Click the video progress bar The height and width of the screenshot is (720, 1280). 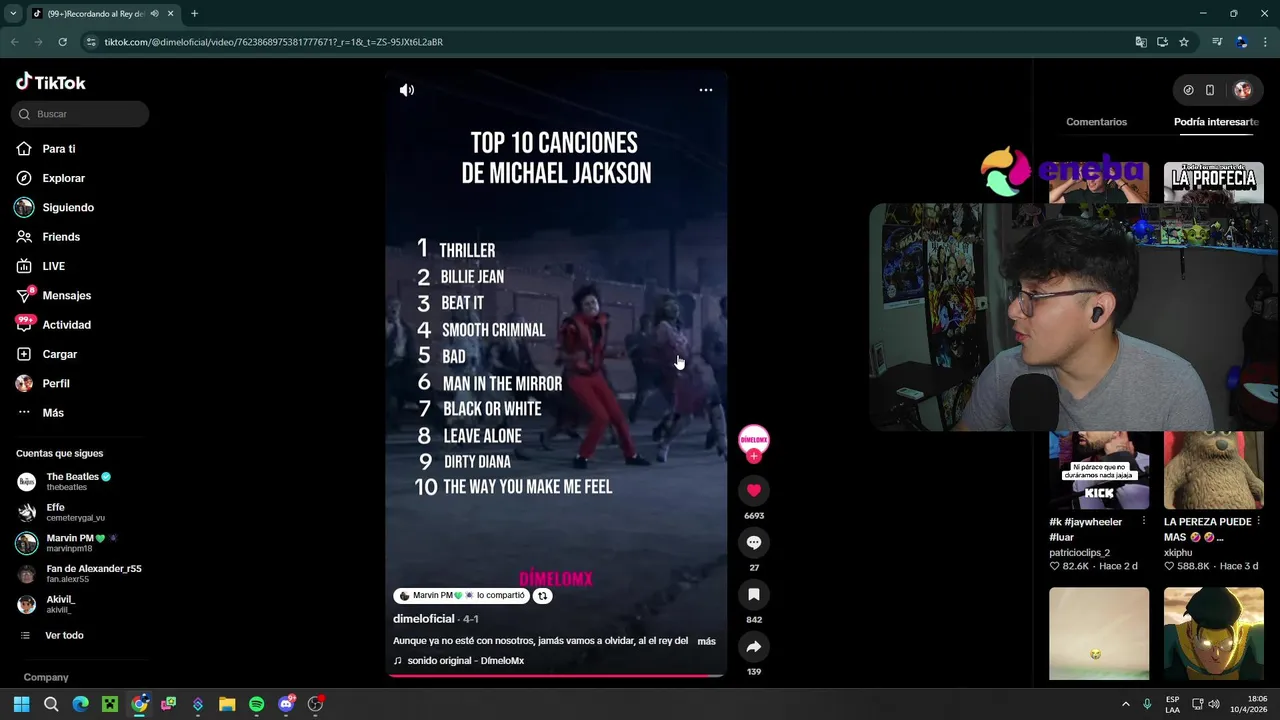pos(556,676)
